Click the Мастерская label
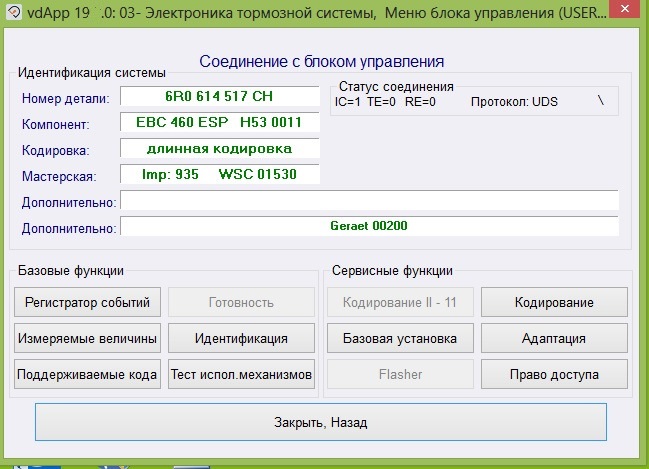The width and height of the screenshot is (649, 469). point(59,177)
